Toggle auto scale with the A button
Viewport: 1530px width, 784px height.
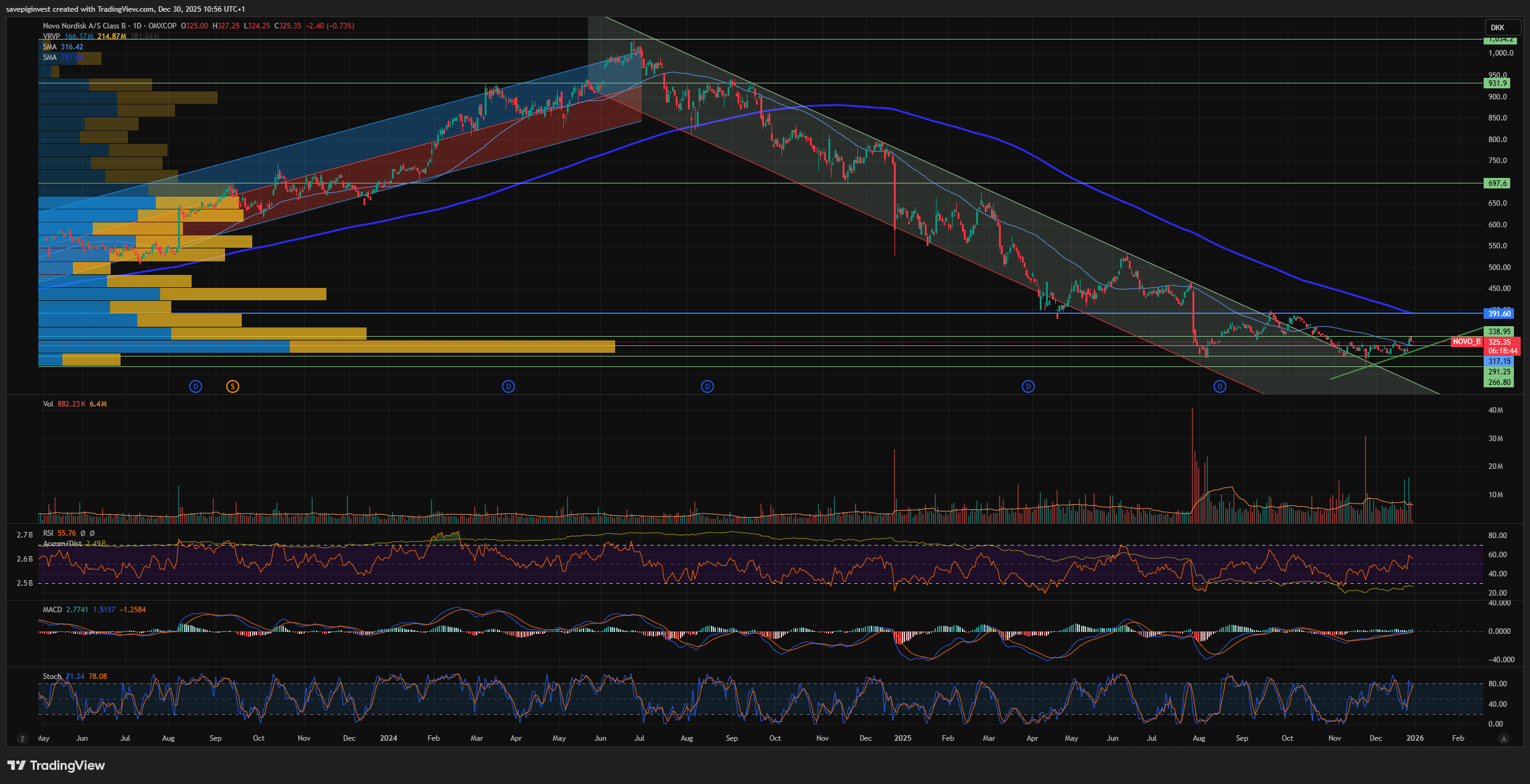tap(1504, 738)
